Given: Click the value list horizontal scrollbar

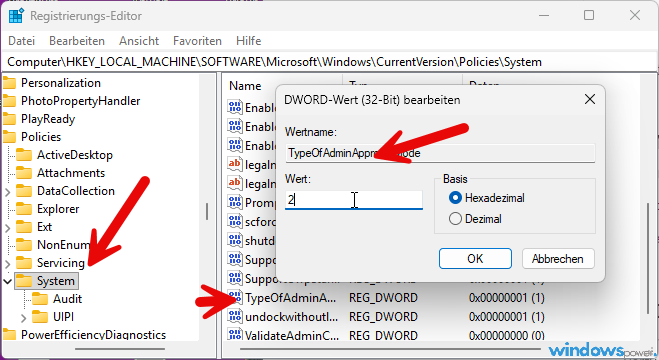Looking at the screenshot, I should tap(390, 349).
